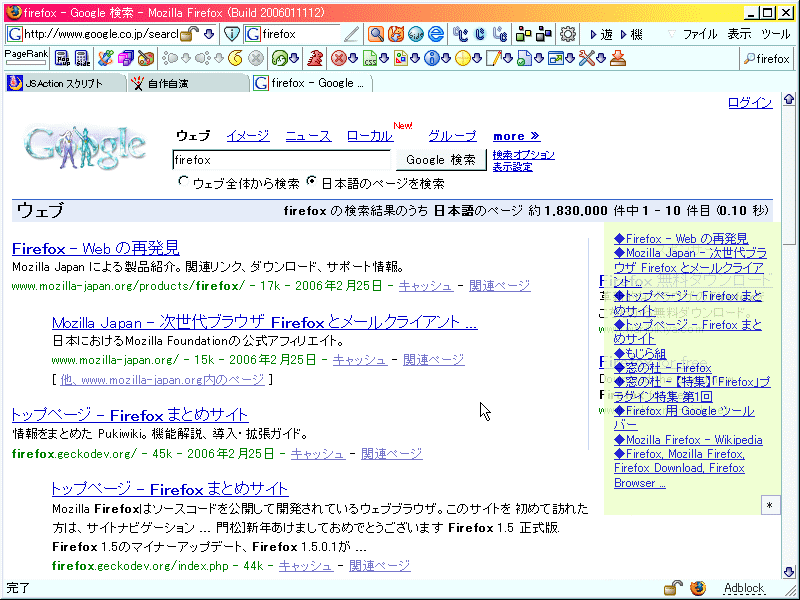Click the gray and blue squares icon

544,34
